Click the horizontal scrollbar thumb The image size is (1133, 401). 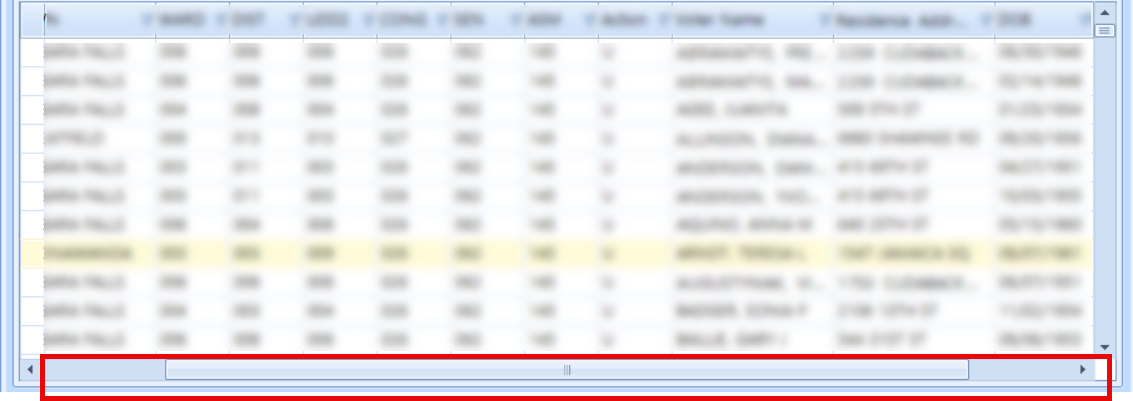[566, 370]
